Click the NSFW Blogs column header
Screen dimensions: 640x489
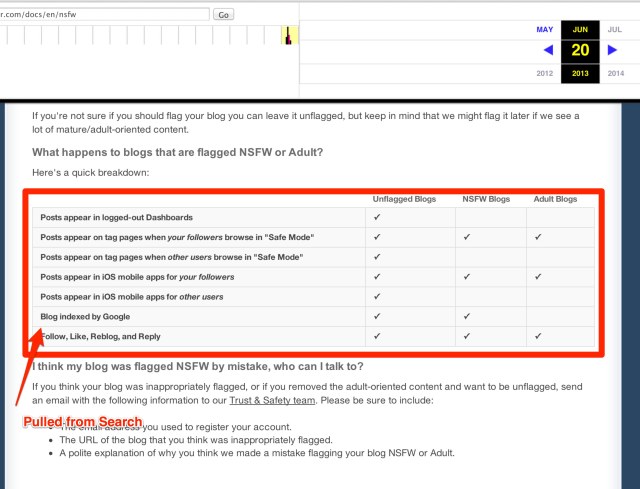pyautogui.click(x=486, y=199)
